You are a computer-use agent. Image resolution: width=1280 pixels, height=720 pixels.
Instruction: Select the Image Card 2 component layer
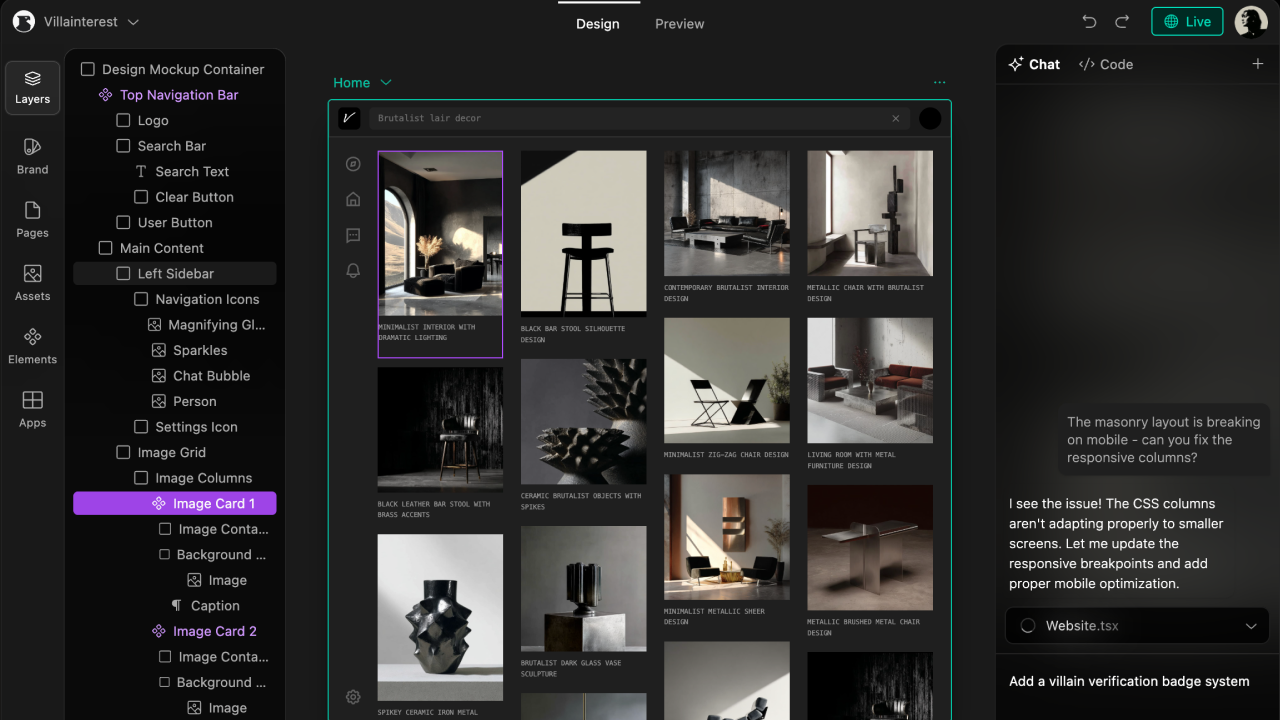(x=204, y=631)
